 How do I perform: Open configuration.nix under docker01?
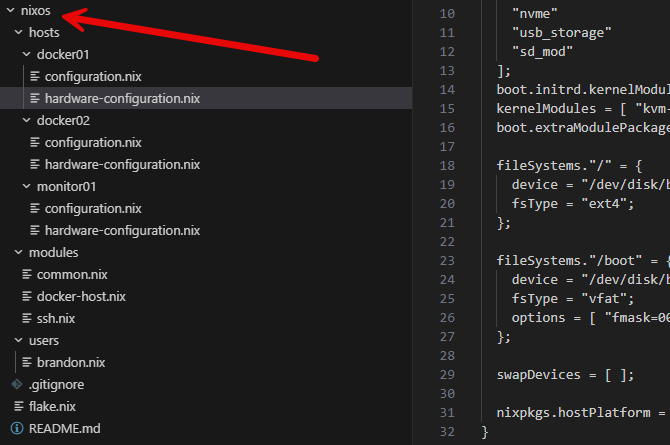click(93, 77)
